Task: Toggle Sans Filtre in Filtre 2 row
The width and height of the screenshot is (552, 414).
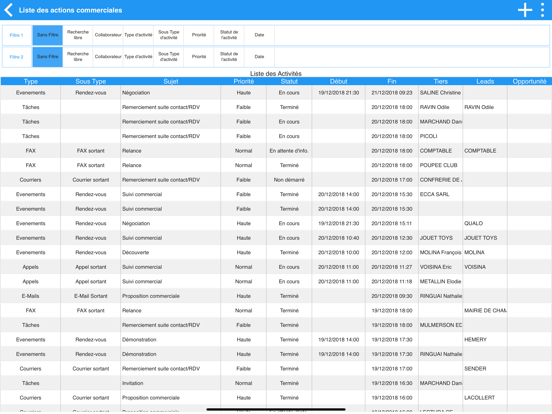Action: pyautogui.click(x=48, y=57)
